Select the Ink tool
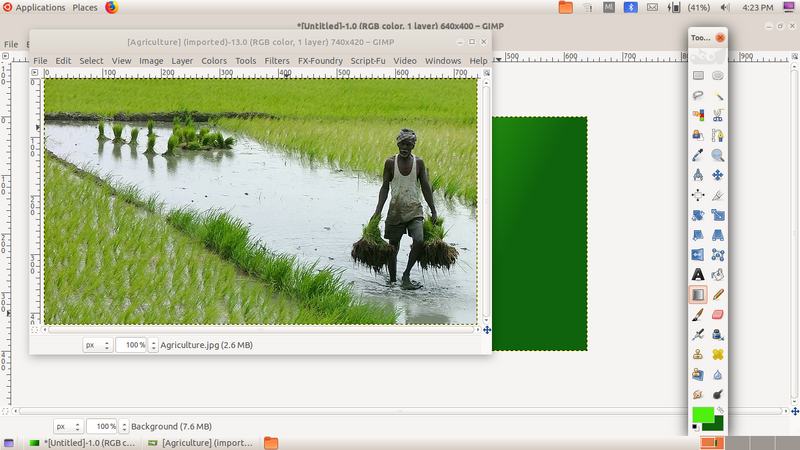Viewport: 800px width, 450px height. click(x=718, y=334)
